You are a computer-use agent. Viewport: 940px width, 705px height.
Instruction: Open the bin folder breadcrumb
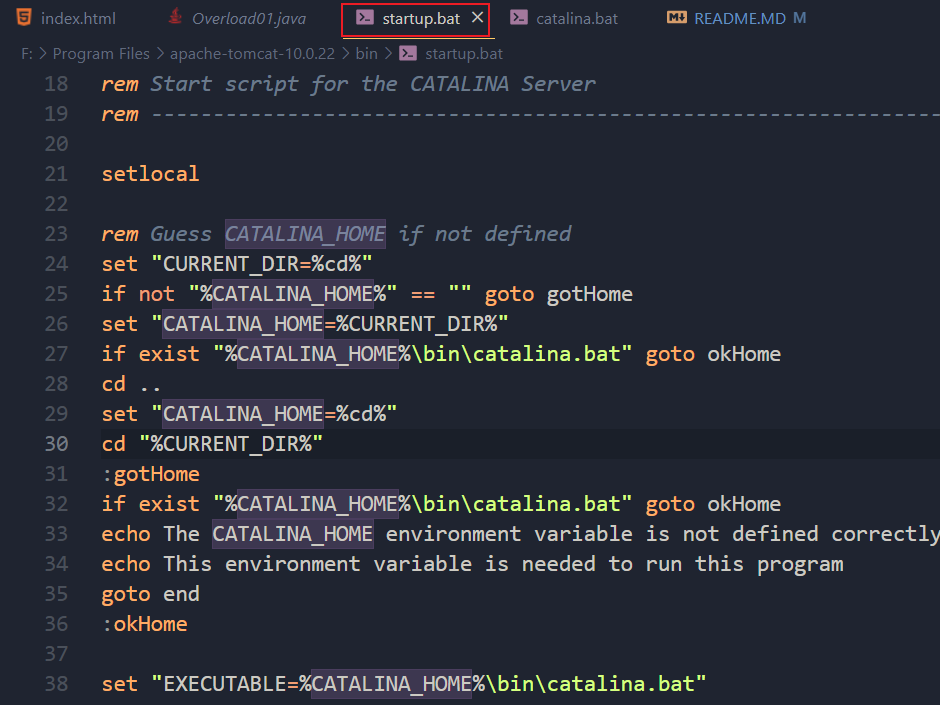tap(366, 54)
